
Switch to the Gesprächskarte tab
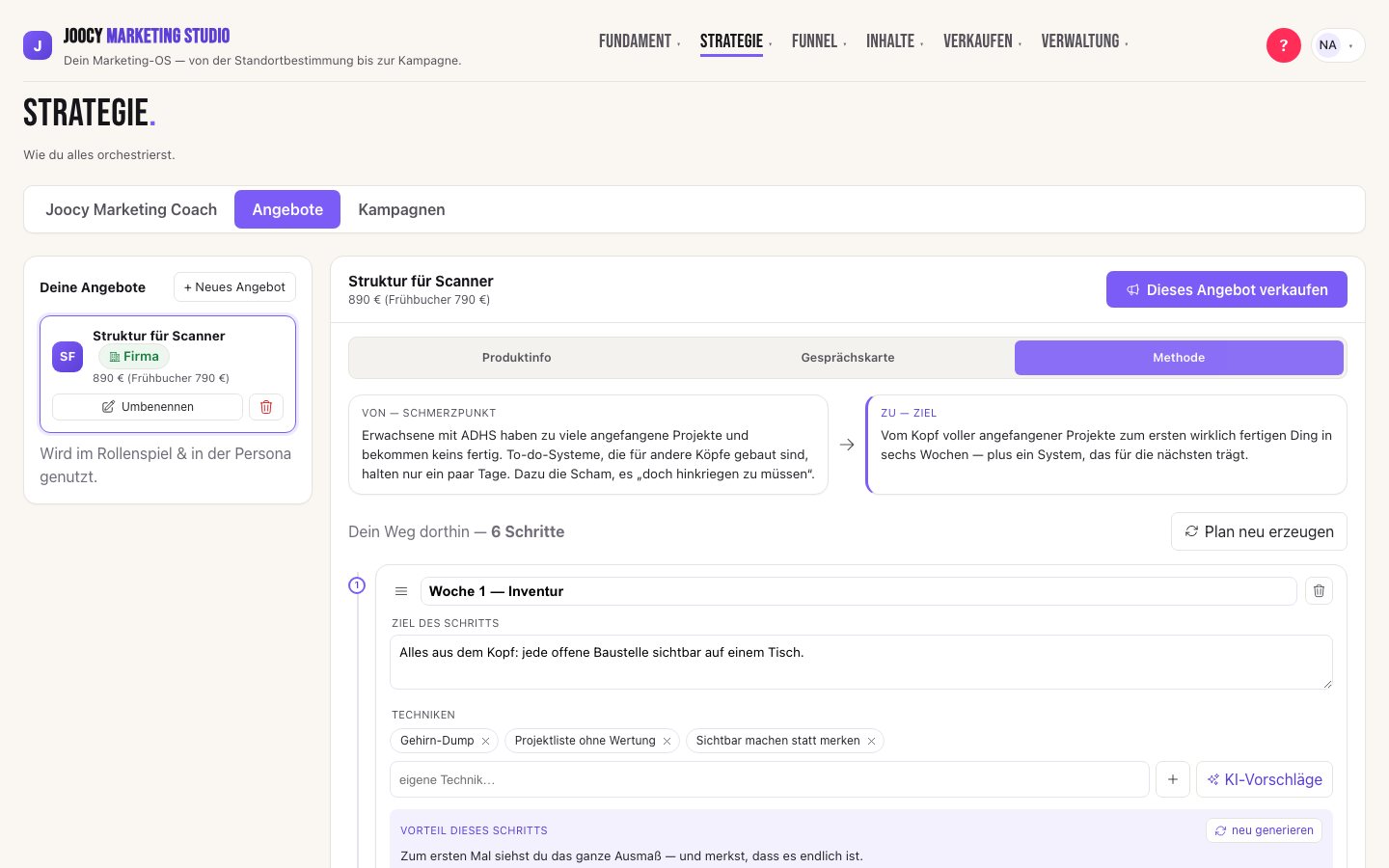pyautogui.click(x=848, y=358)
